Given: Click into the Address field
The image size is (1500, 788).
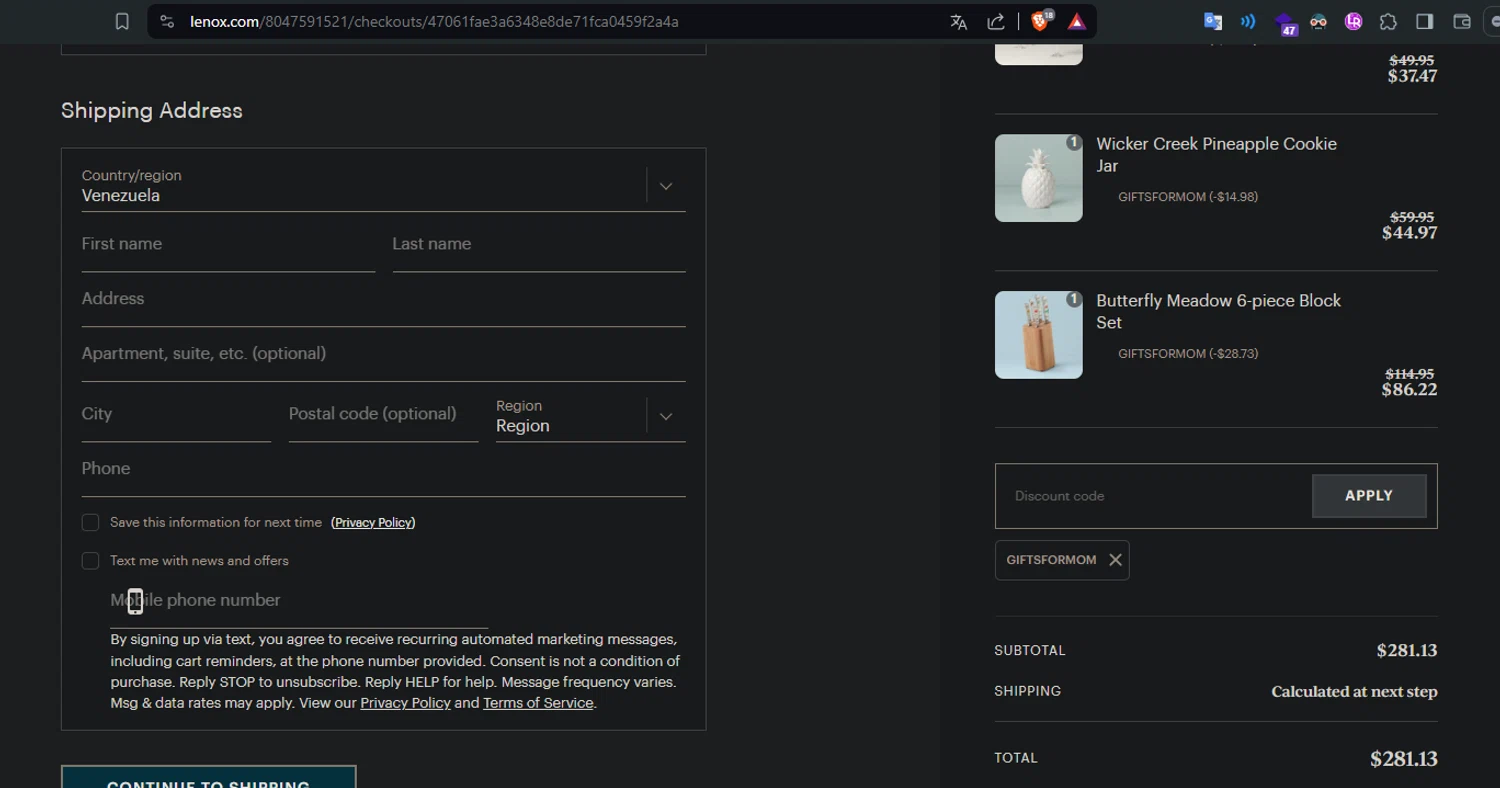Looking at the screenshot, I should coord(384,300).
